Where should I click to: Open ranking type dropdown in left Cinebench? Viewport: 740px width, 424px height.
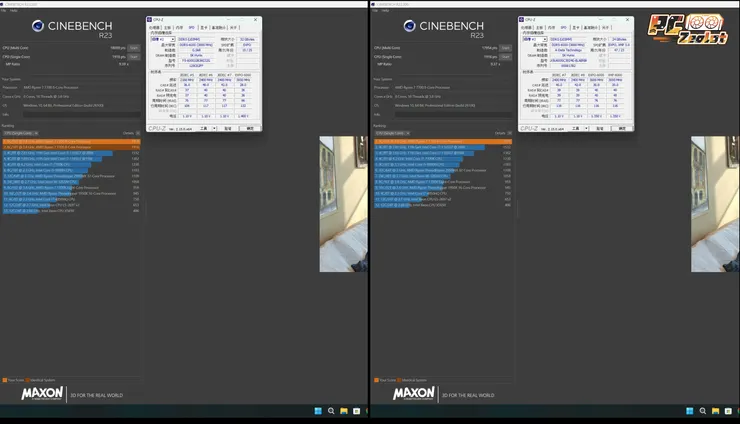pos(20,133)
